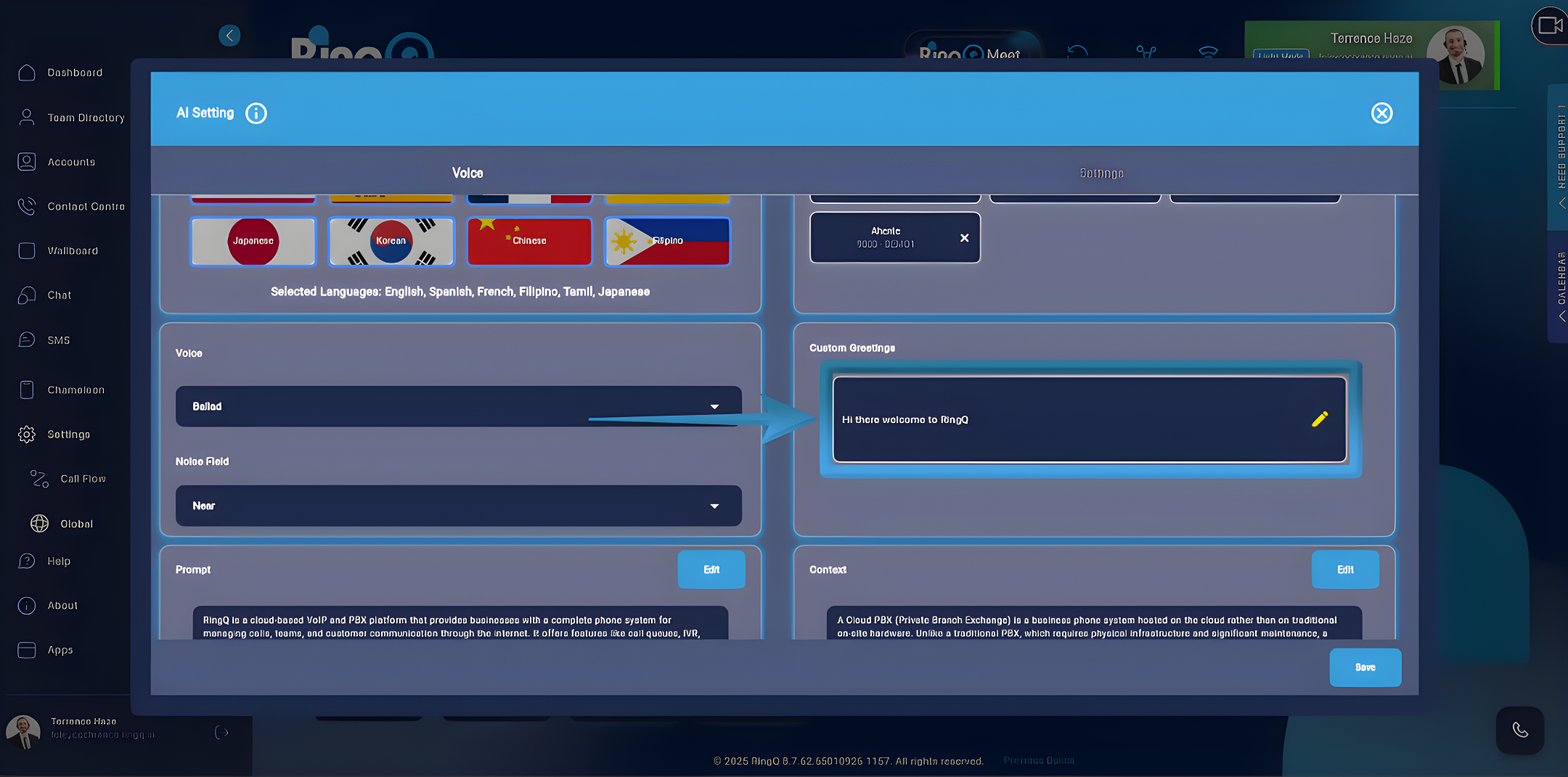Viewport: 1568px width, 777px height.
Task: Edit custom greeting using the pencil icon
Action: point(1319,418)
